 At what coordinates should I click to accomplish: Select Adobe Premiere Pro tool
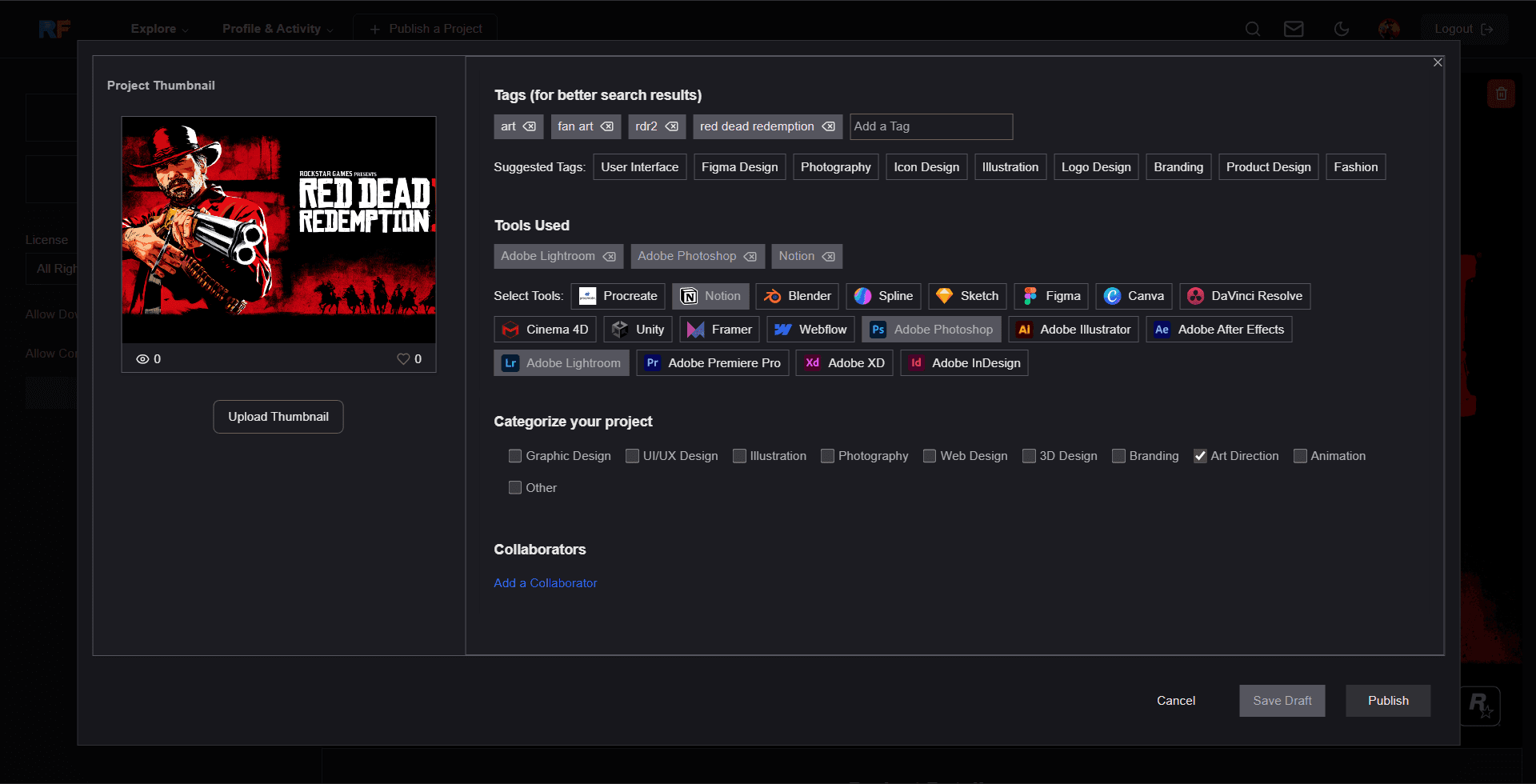[713, 363]
